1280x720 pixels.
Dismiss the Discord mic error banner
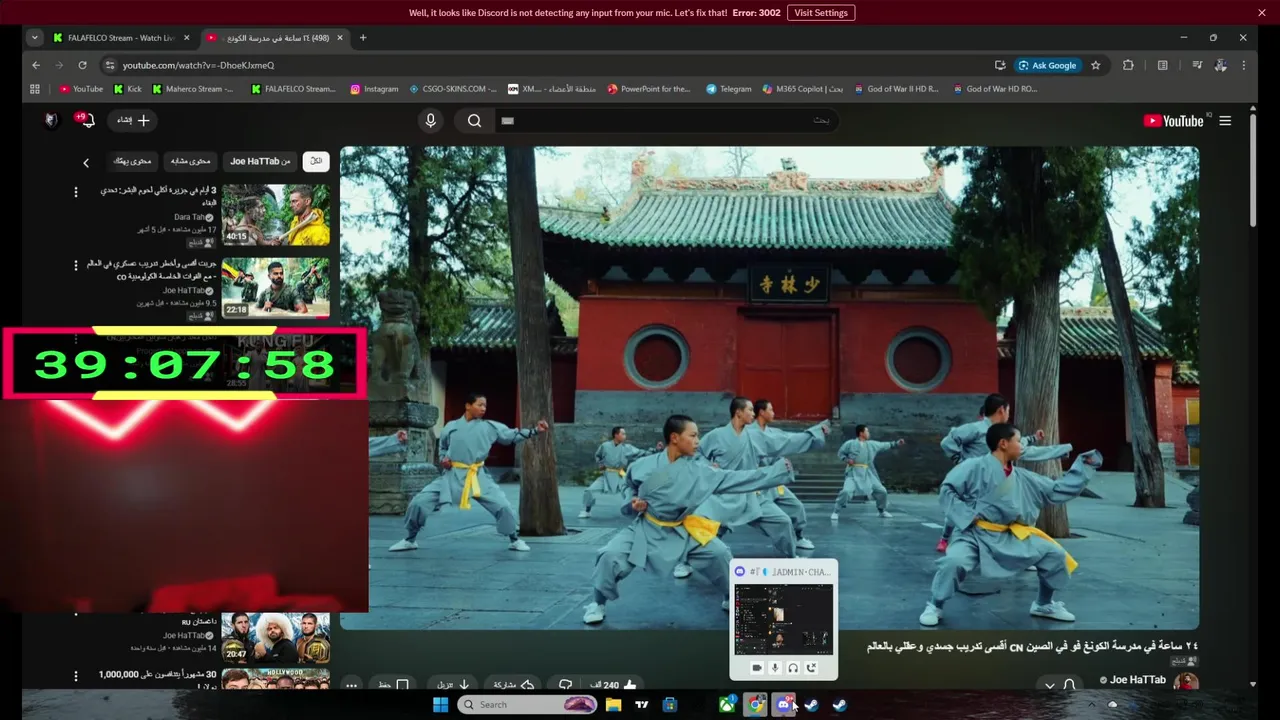(x=1262, y=13)
